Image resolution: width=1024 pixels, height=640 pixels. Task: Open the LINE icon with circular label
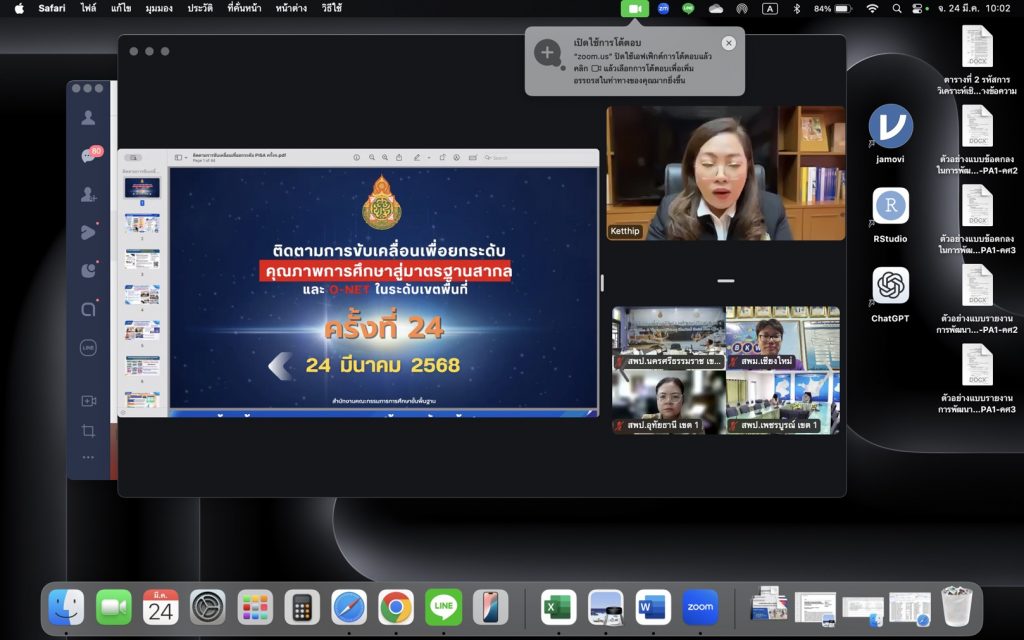pyautogui.click(x=88, y=347)
